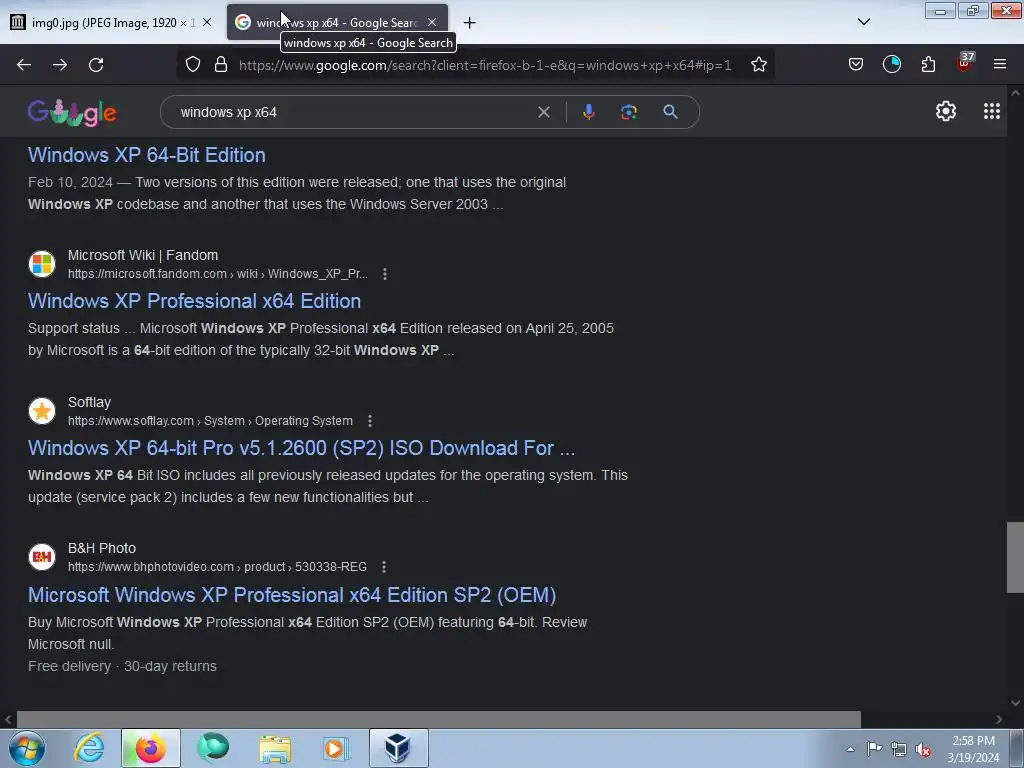Viewport: 1024px width, 768px height.
Task: Open network status tray icon
Action: pos(899,749)
